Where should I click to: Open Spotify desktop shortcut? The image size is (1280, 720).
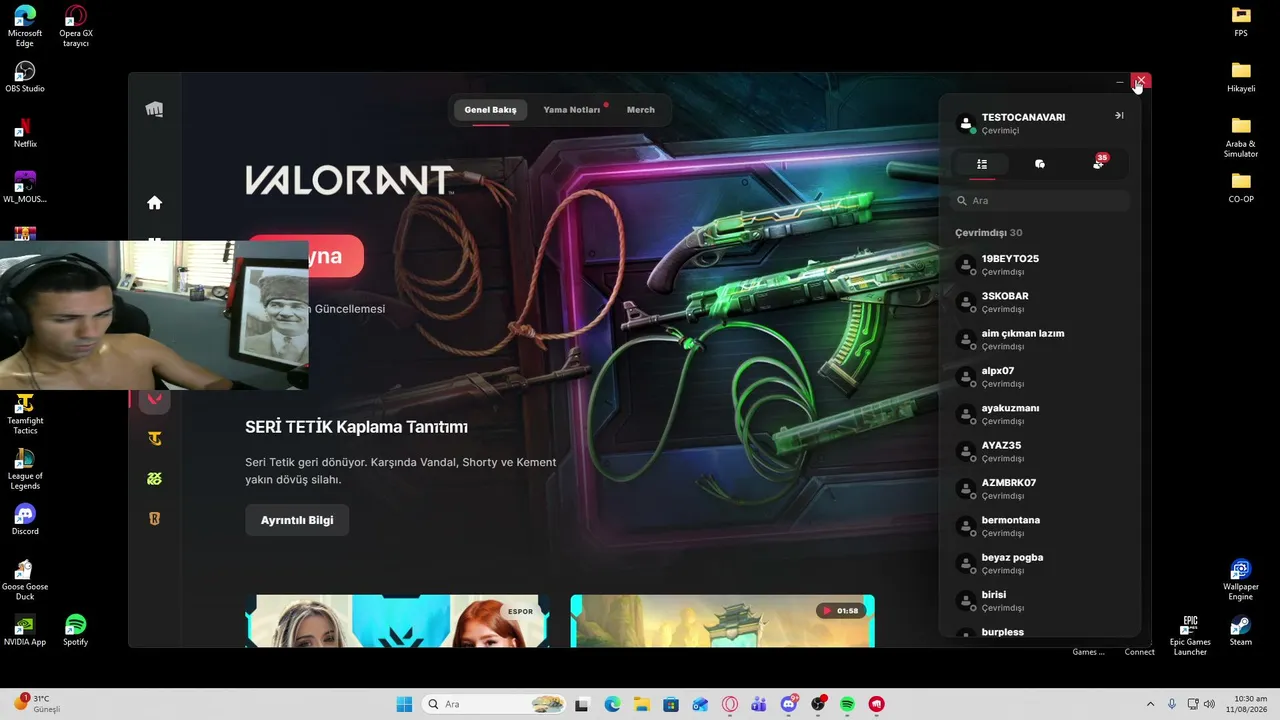click(75, 630)
